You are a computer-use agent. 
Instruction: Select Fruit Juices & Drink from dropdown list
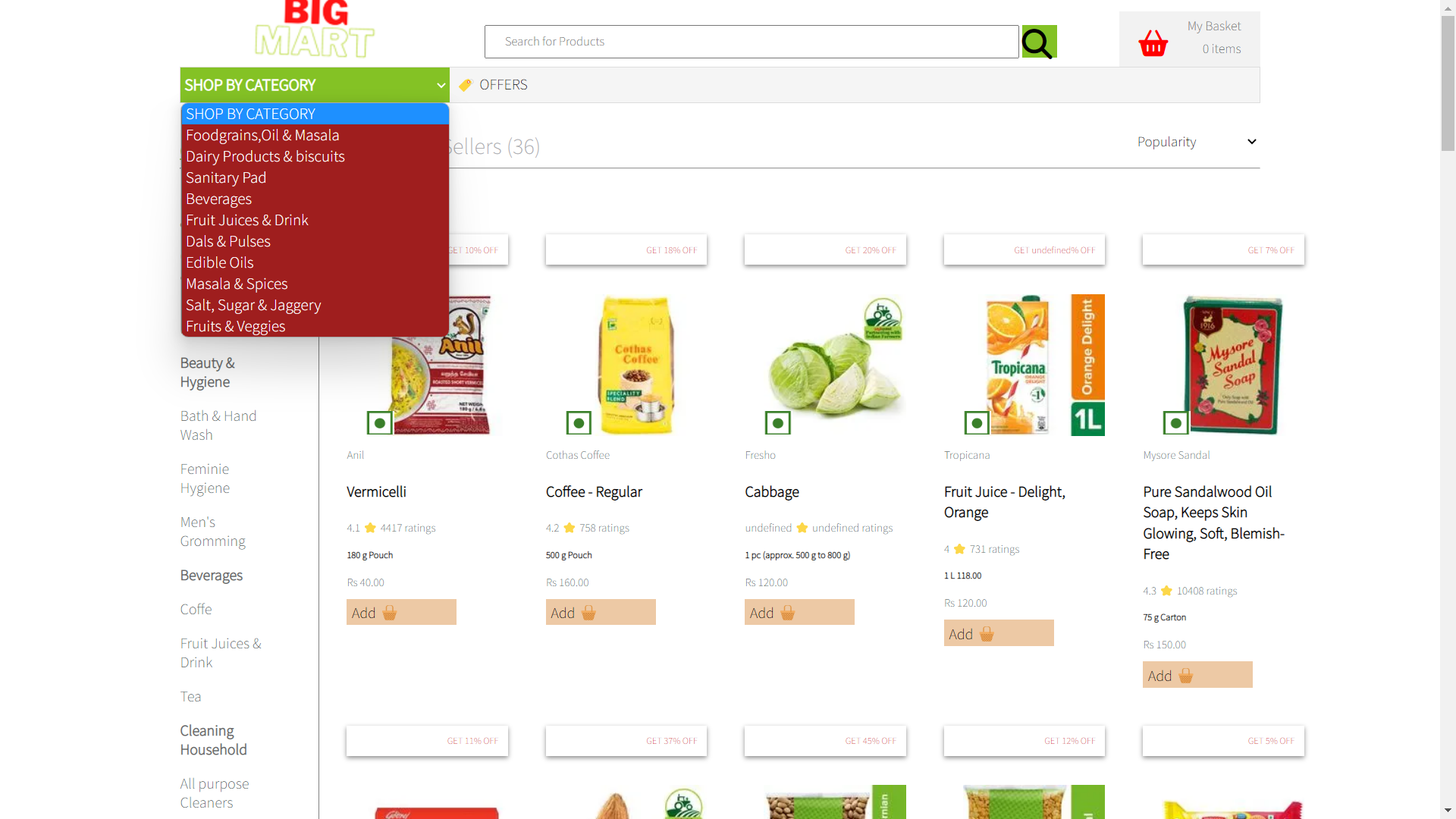(x=247, y=220)
